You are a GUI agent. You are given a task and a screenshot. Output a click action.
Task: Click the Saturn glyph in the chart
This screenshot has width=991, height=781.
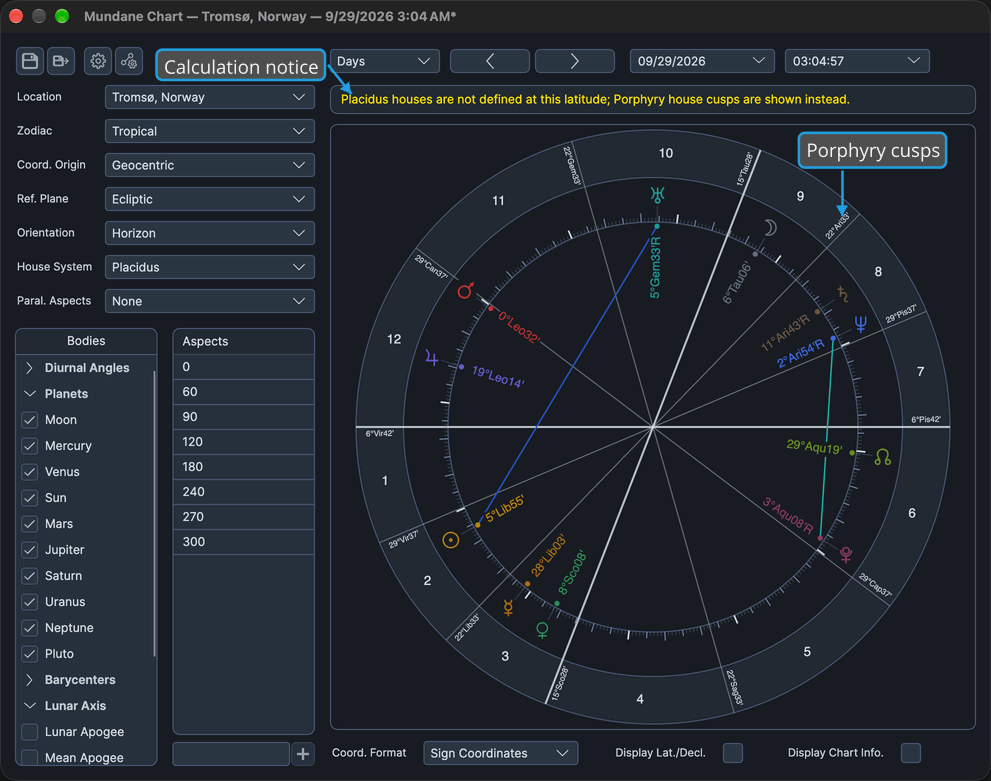coord(842,294)
